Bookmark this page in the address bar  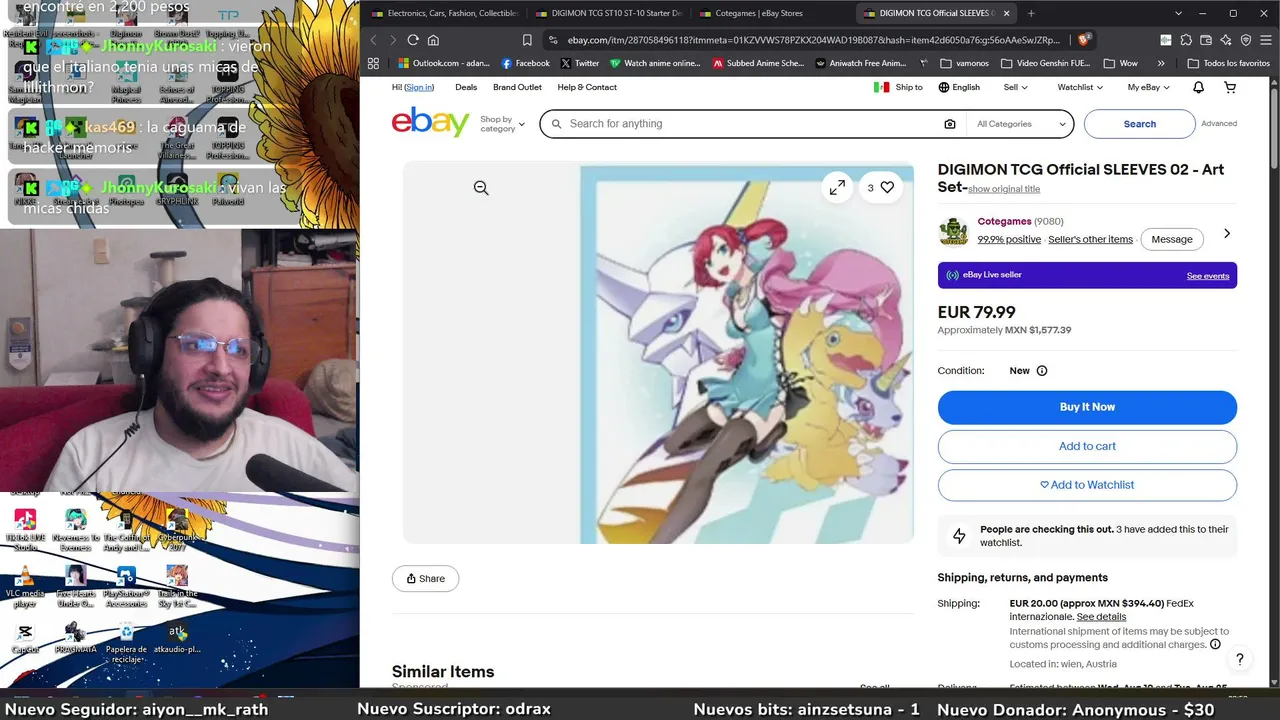point(527,40)
